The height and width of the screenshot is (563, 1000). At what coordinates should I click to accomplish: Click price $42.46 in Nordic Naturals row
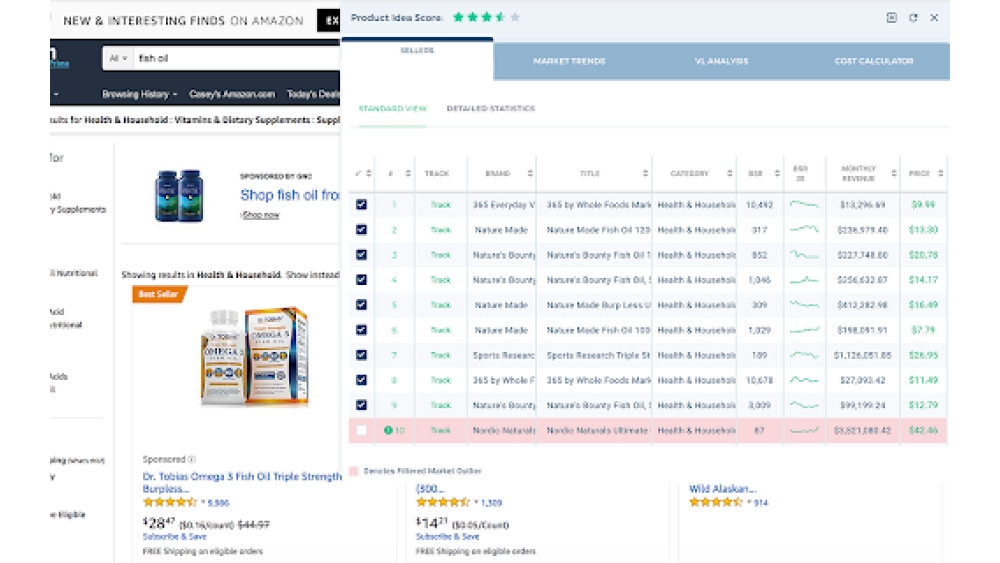(x=923, y=430)
